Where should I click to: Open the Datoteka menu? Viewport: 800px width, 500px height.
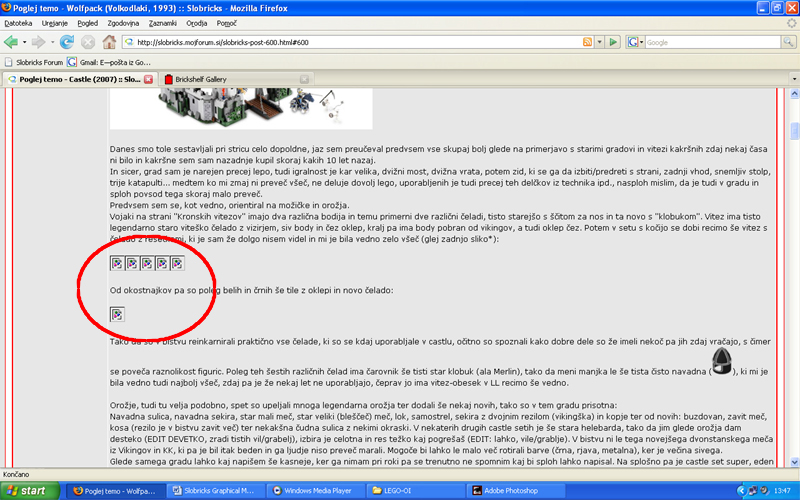point(18,23)
